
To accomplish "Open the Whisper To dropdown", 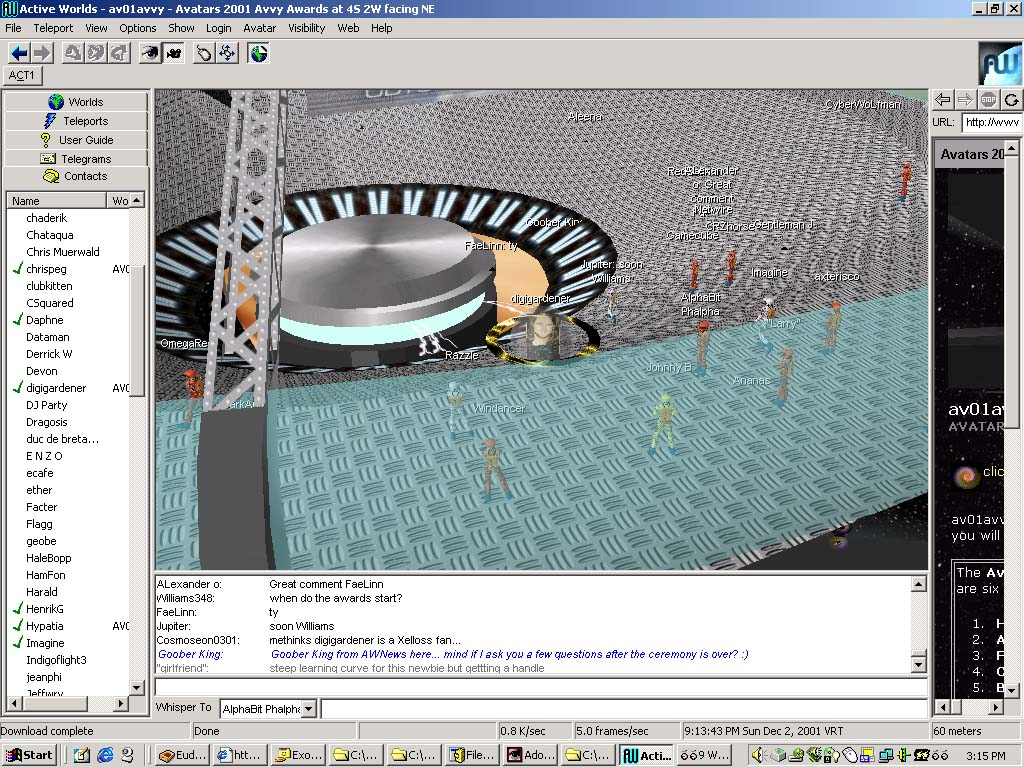I will tap(308, 709).
